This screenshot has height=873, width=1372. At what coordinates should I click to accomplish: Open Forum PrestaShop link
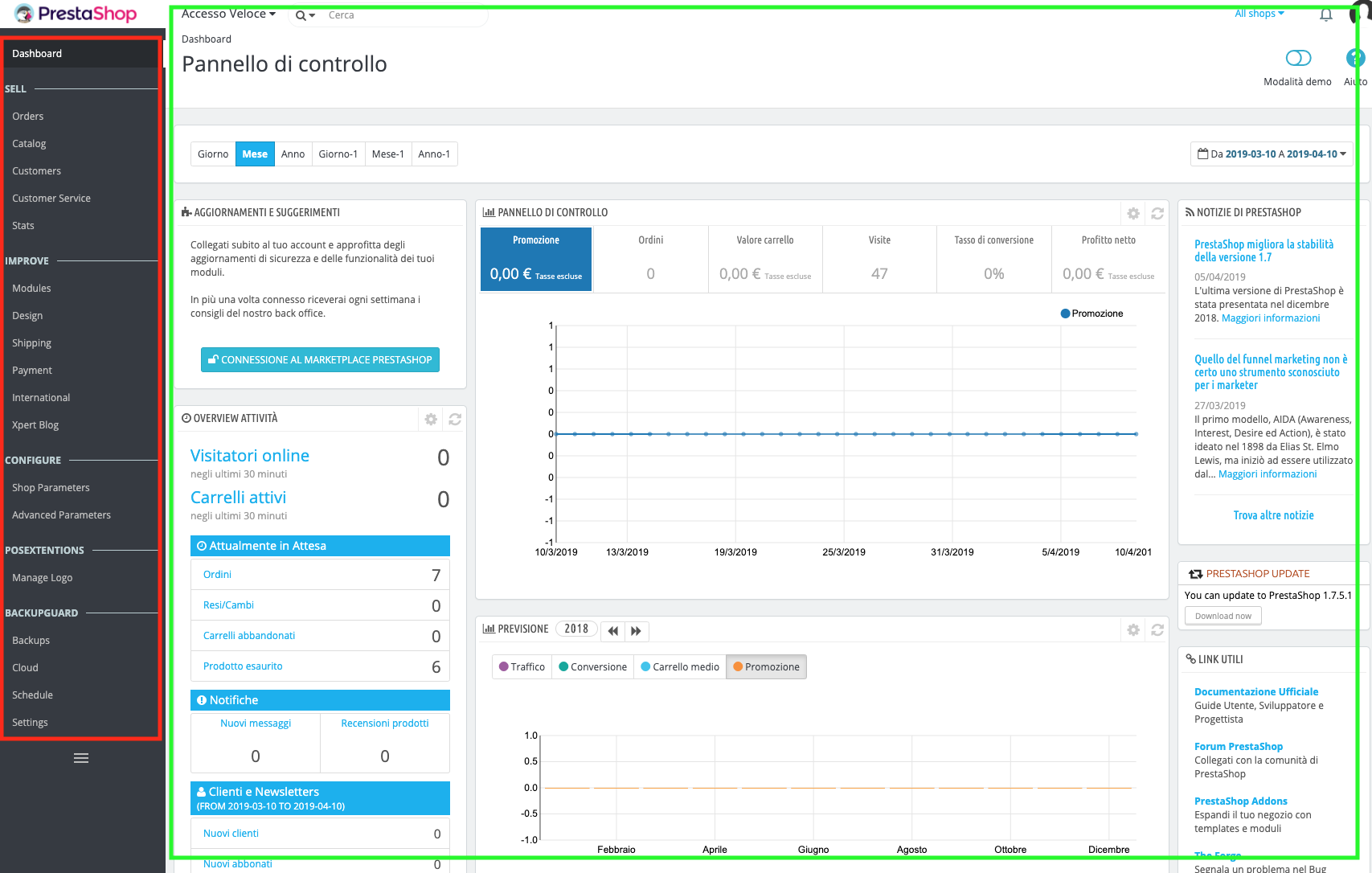tap(1239, 747)
